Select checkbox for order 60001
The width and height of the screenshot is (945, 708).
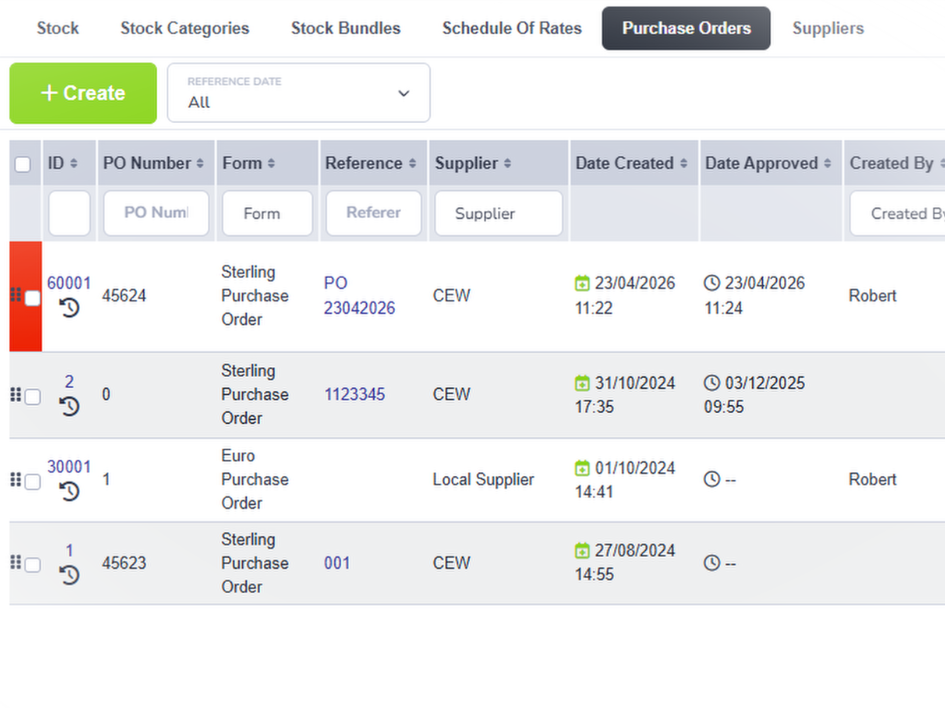pyautogui.click(x=33, y=298)
